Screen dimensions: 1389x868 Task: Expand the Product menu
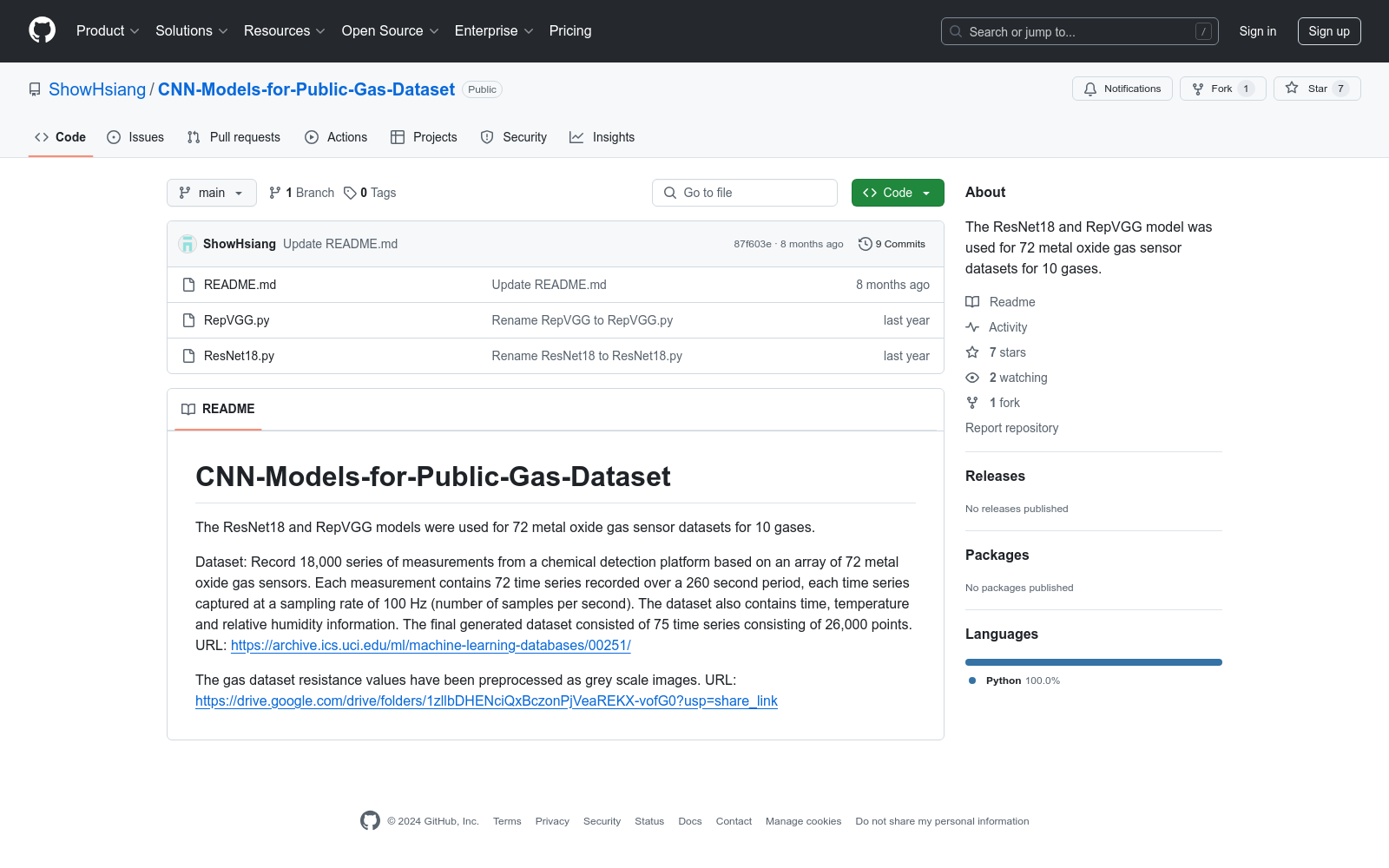[x=108, y=31]
